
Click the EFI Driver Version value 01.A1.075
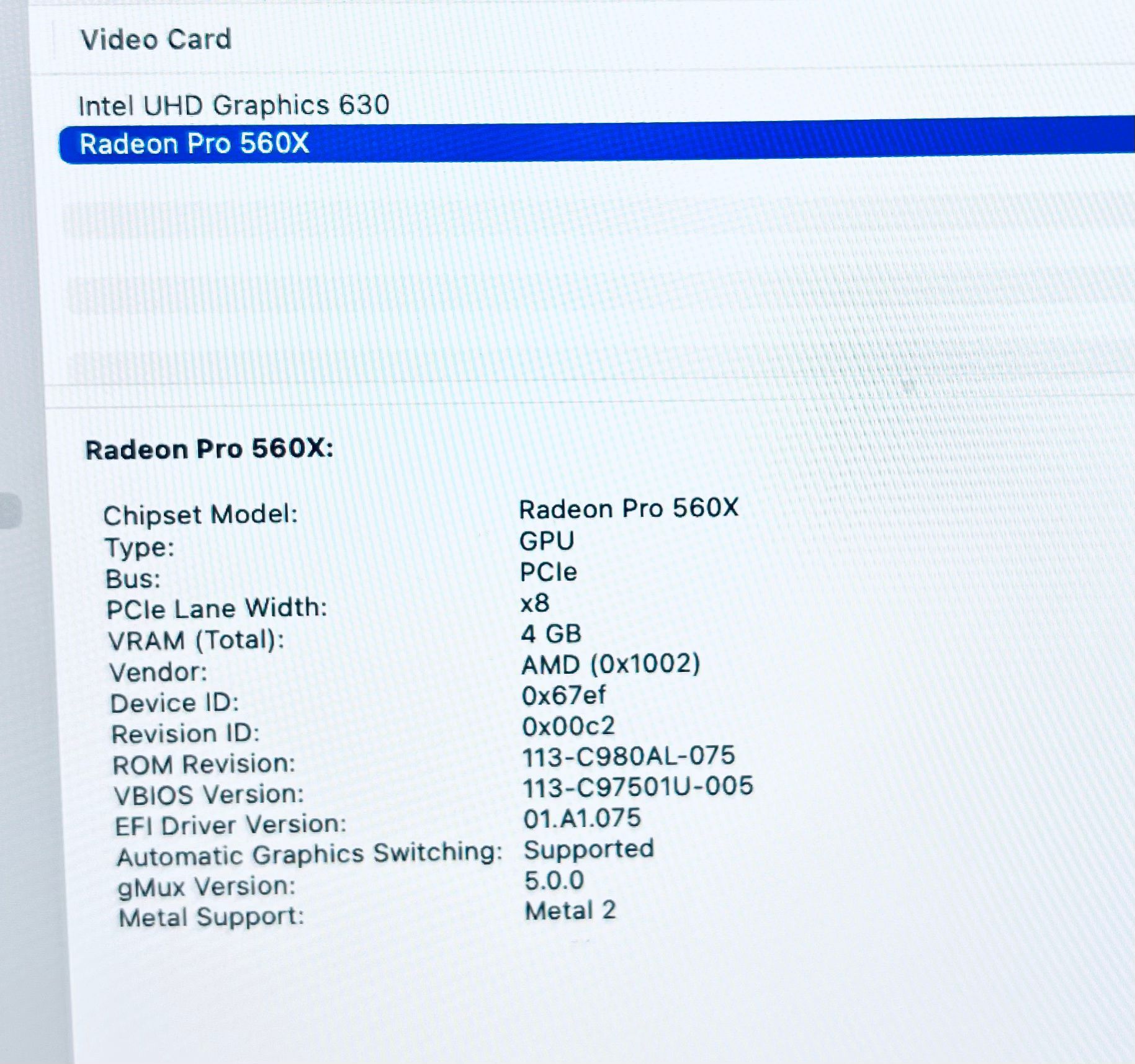[581, 818]
